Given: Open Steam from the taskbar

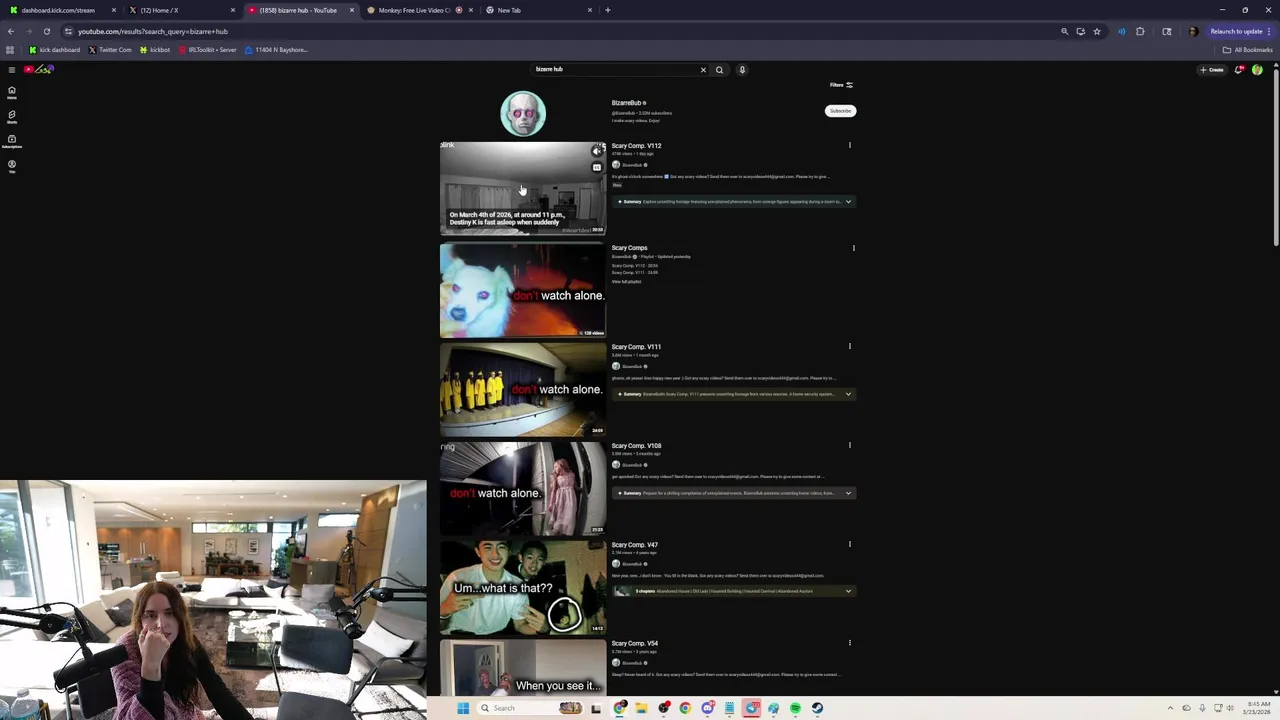Looking at the screenshot, I should tap(817, 708).
